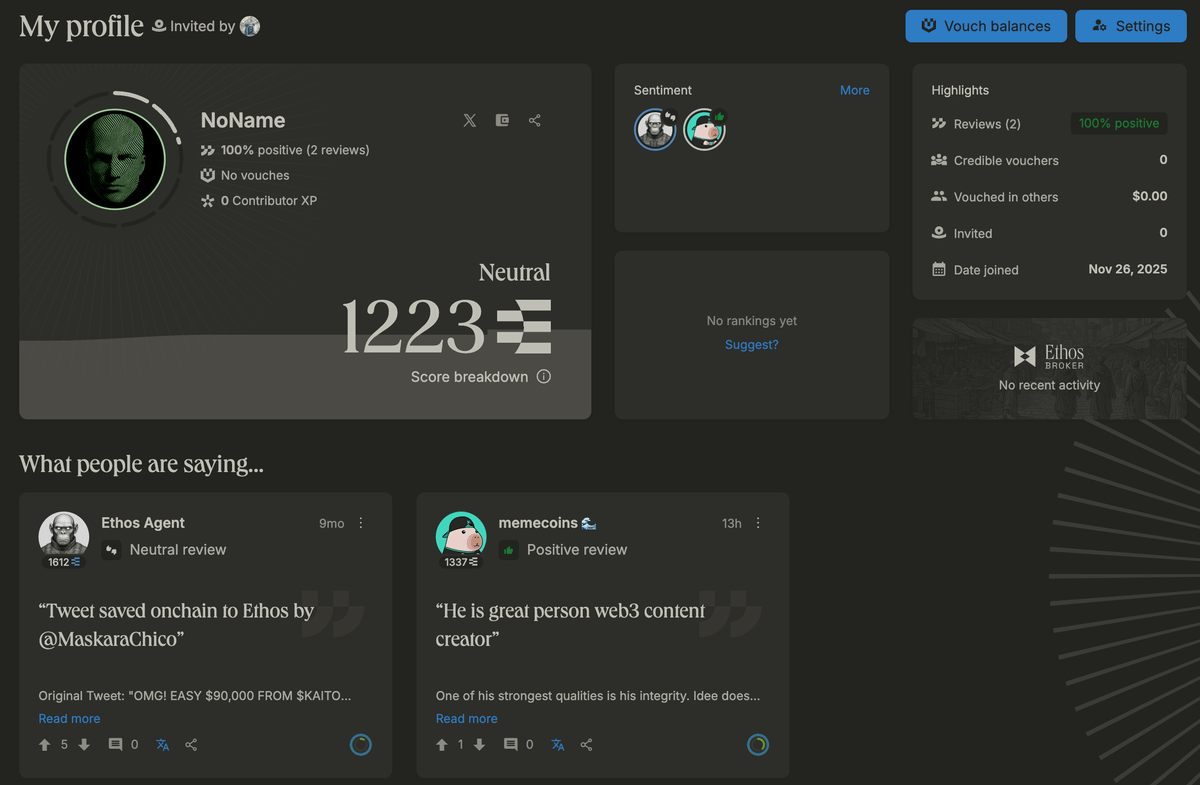Share the memecoins review
1200x785 pixels.
pyautogui.click(x=587, y=745)
